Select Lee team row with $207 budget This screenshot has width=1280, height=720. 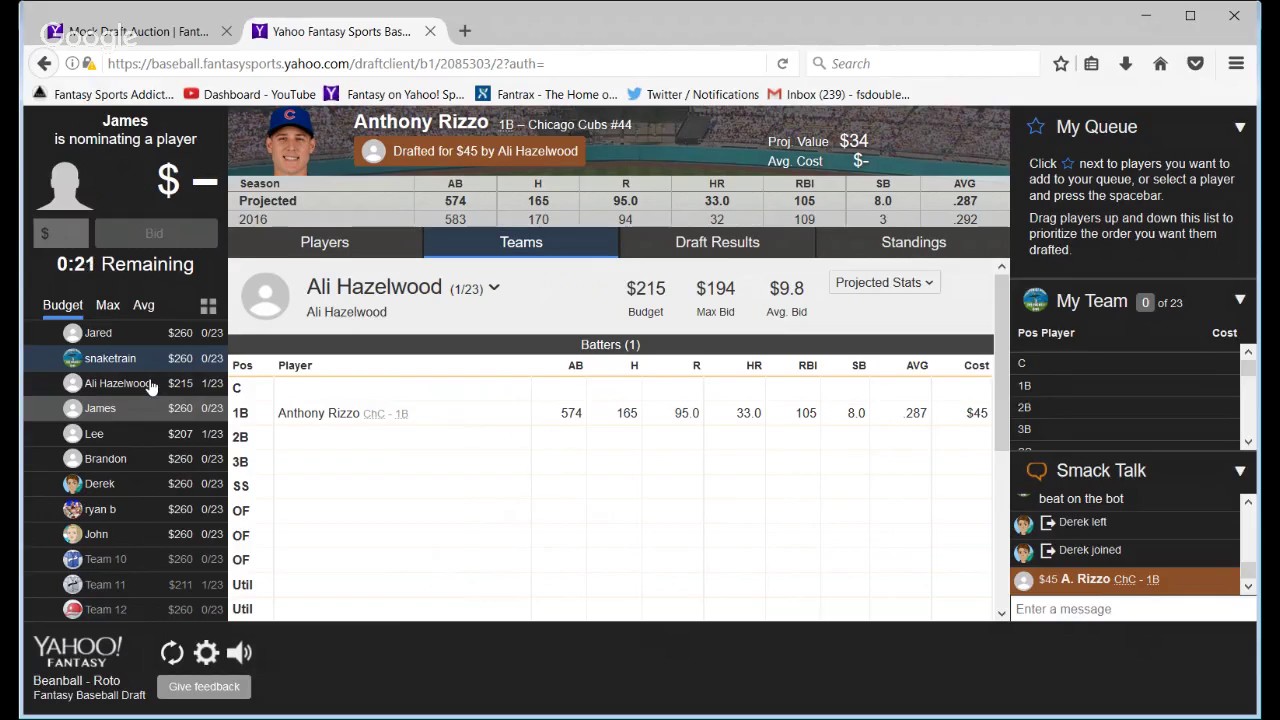(x=127, y=434)
